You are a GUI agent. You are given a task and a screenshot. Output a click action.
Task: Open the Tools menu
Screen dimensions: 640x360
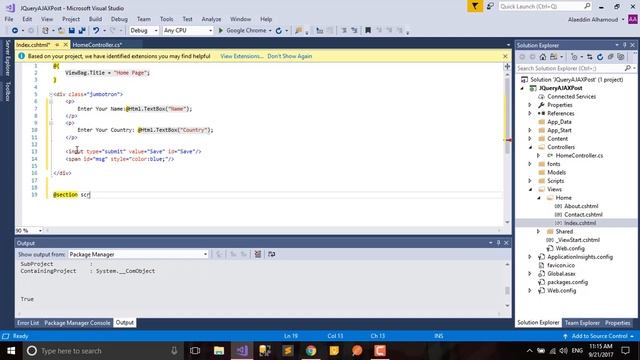(166, 19)
